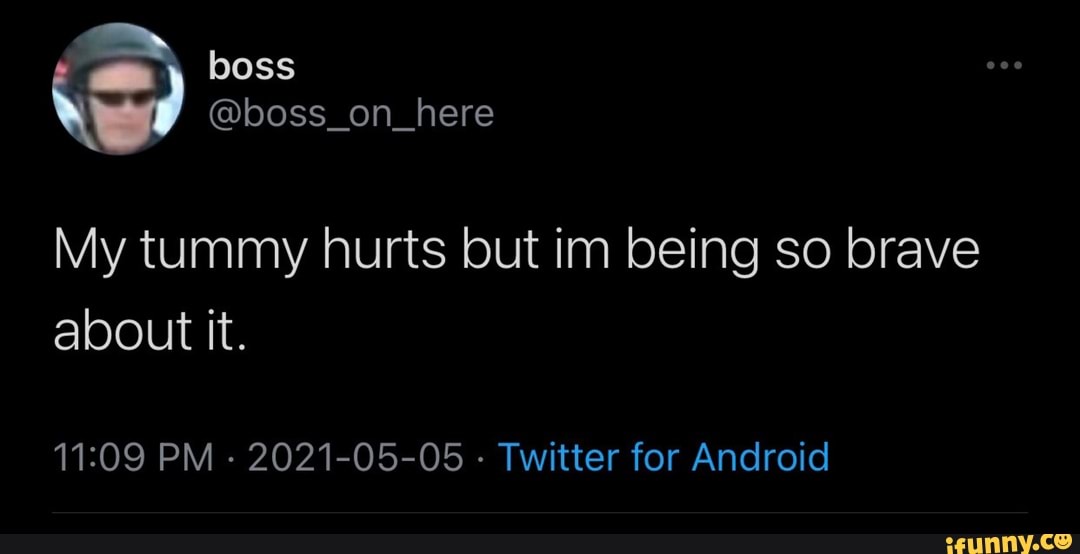This screenshot has width=1080, height=554.
Task: Open the three-dot more options menu
Action: pyautogui.click(x=1003, y=67)
